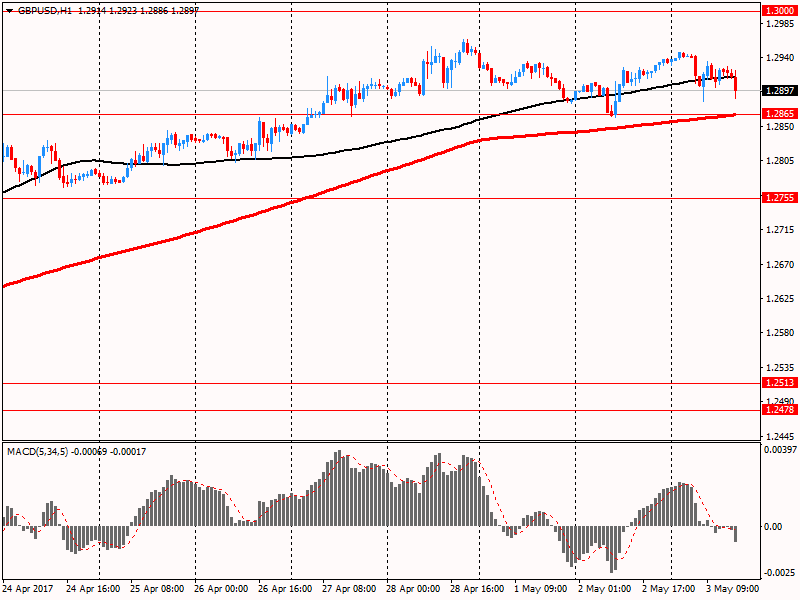Viewport: 800px width, 600px height.
Task: Select the 1.2625 price axis value
Action: tap(780, 298)
